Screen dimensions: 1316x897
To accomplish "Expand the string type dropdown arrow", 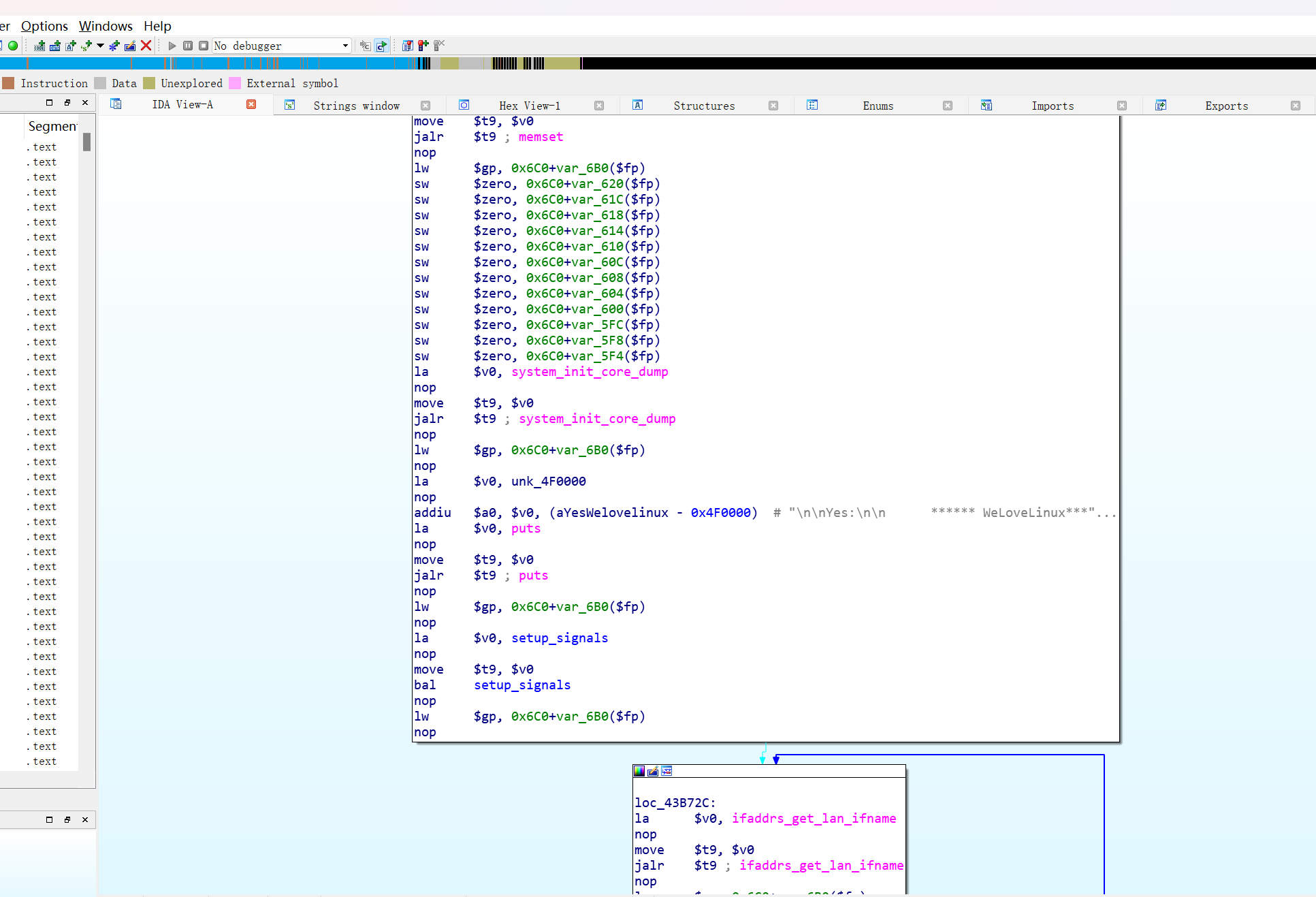I will [100, 46].
